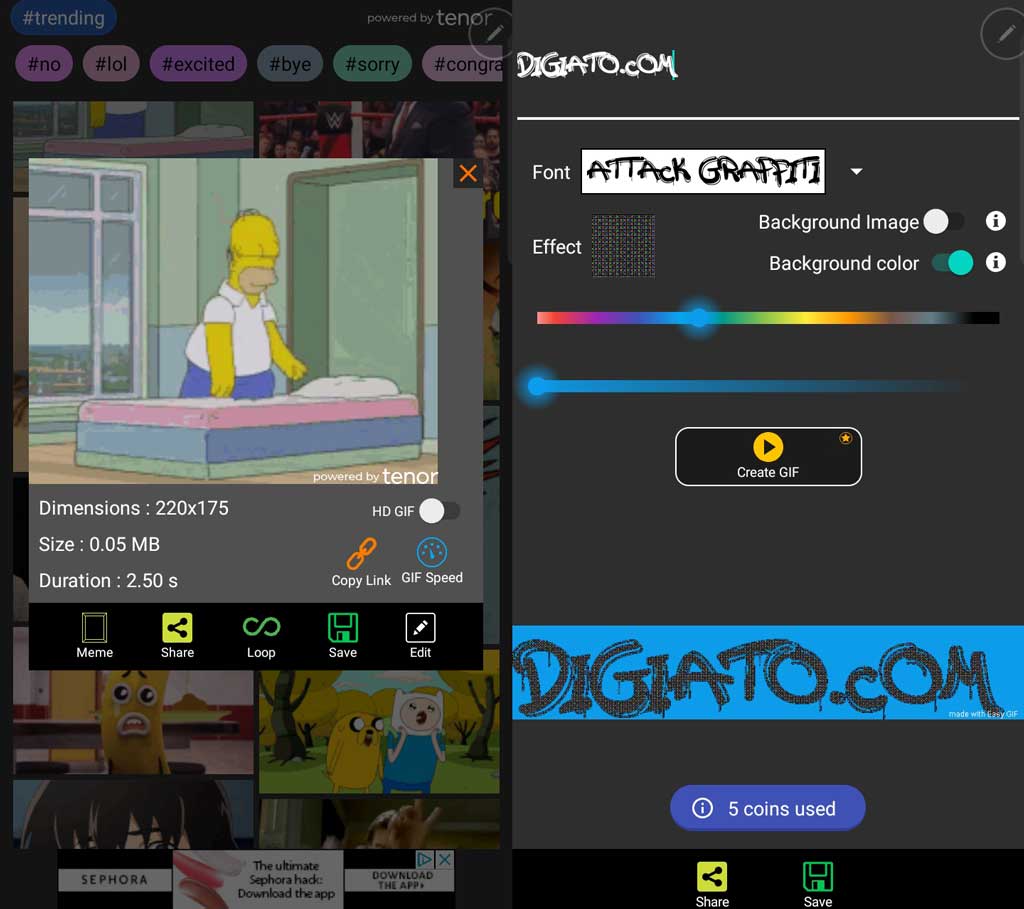Select the #lol tag
The image size is (1024, 909).
[x=111, y=64]
